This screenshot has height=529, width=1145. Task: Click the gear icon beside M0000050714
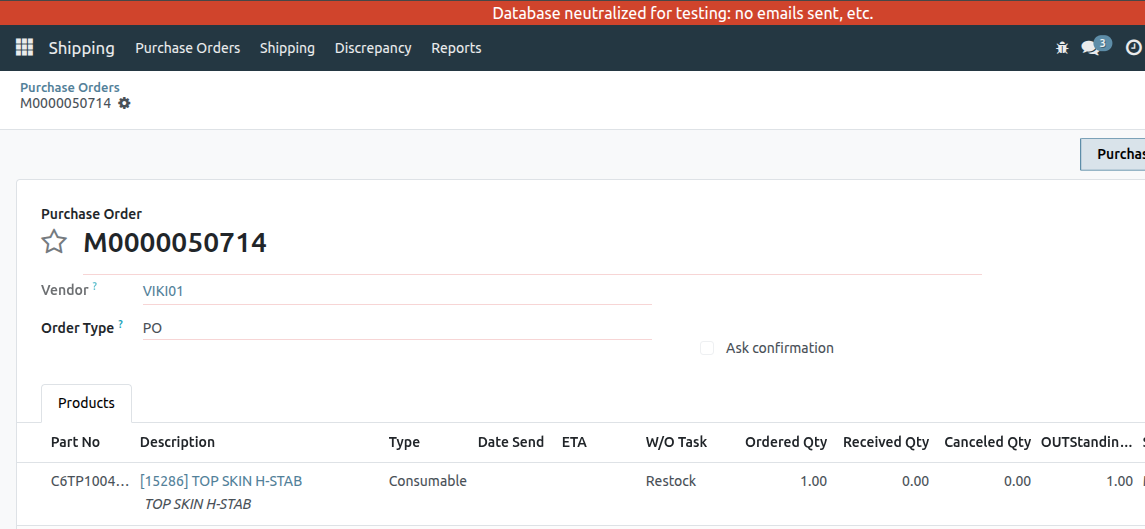pyautogui.click(x=124, y=103)
